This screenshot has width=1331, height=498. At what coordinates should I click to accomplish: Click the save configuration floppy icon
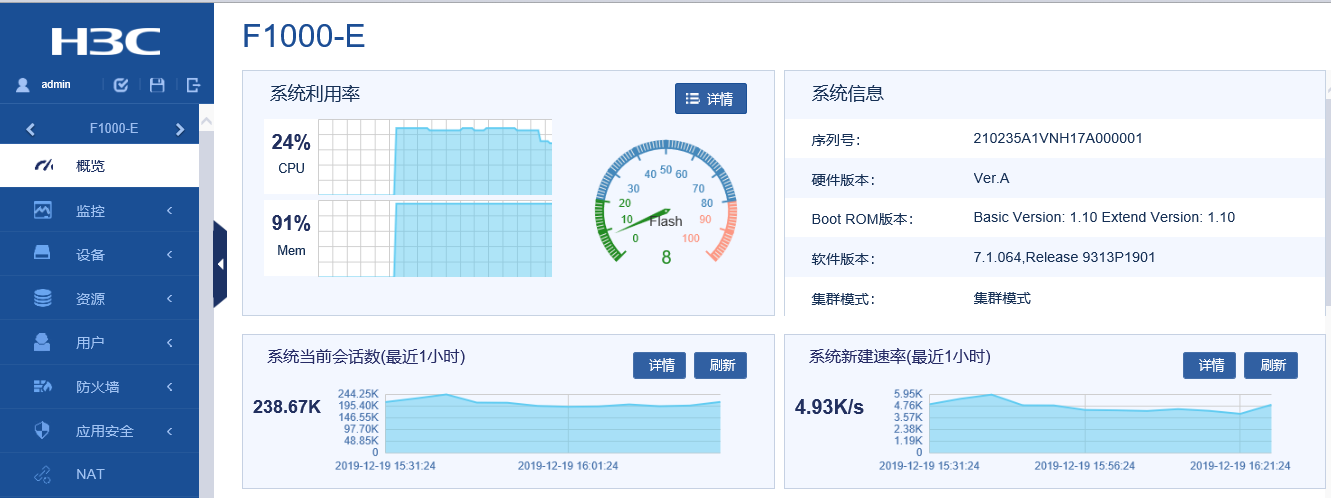(157, 85)
